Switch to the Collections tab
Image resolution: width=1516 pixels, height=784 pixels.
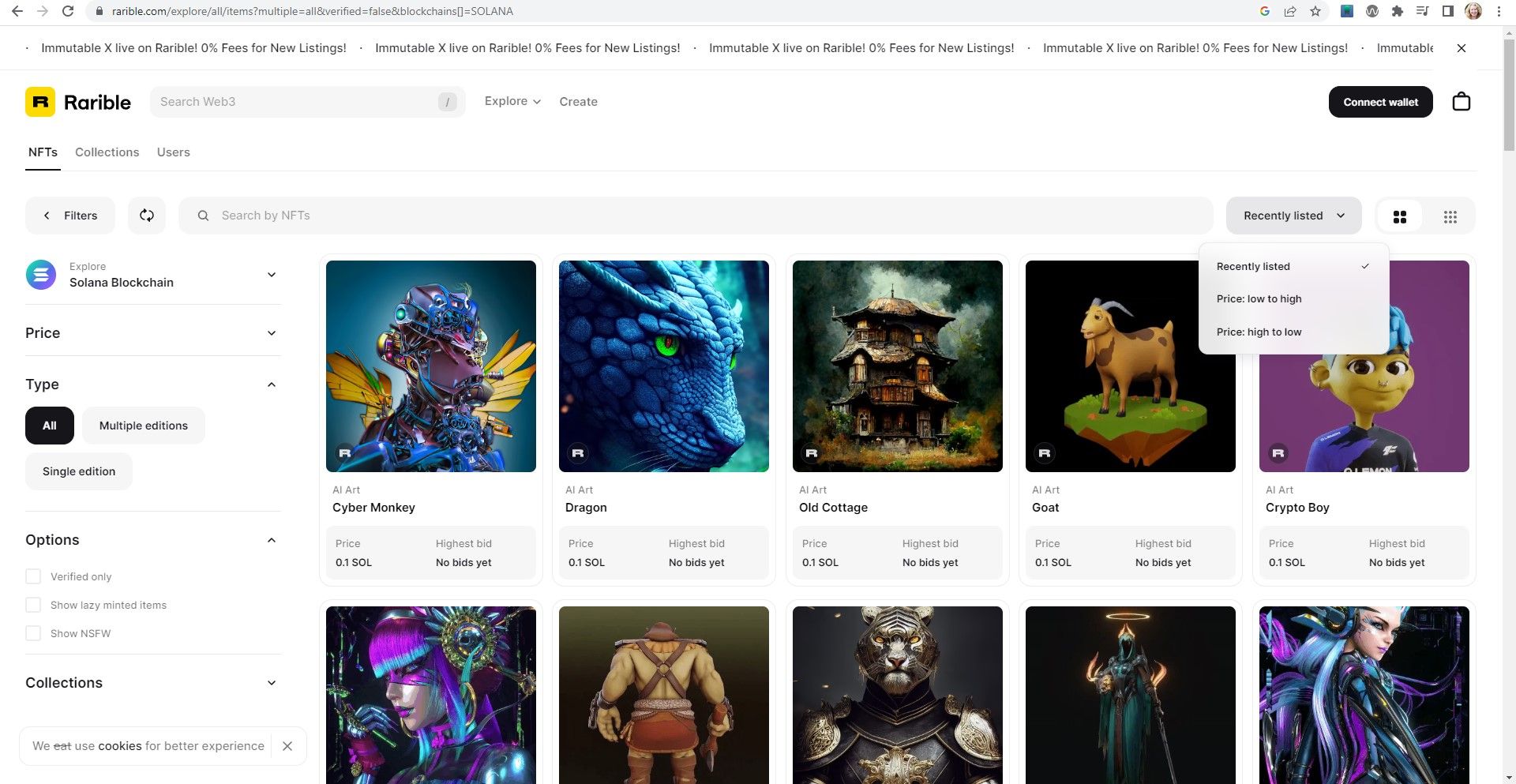click(107, 152)
